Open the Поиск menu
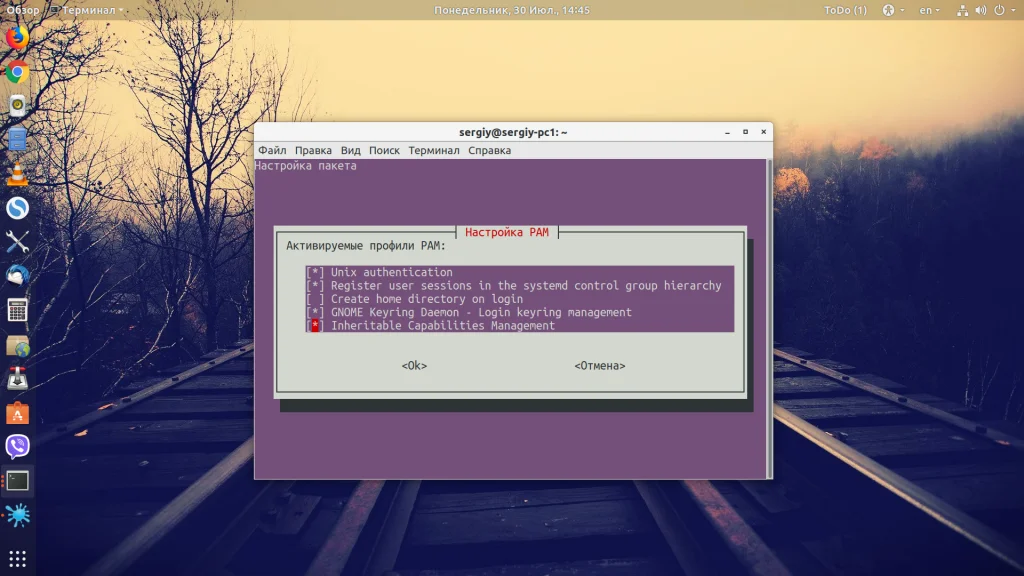The image size is (1024, 576). [x=384, y=150]
